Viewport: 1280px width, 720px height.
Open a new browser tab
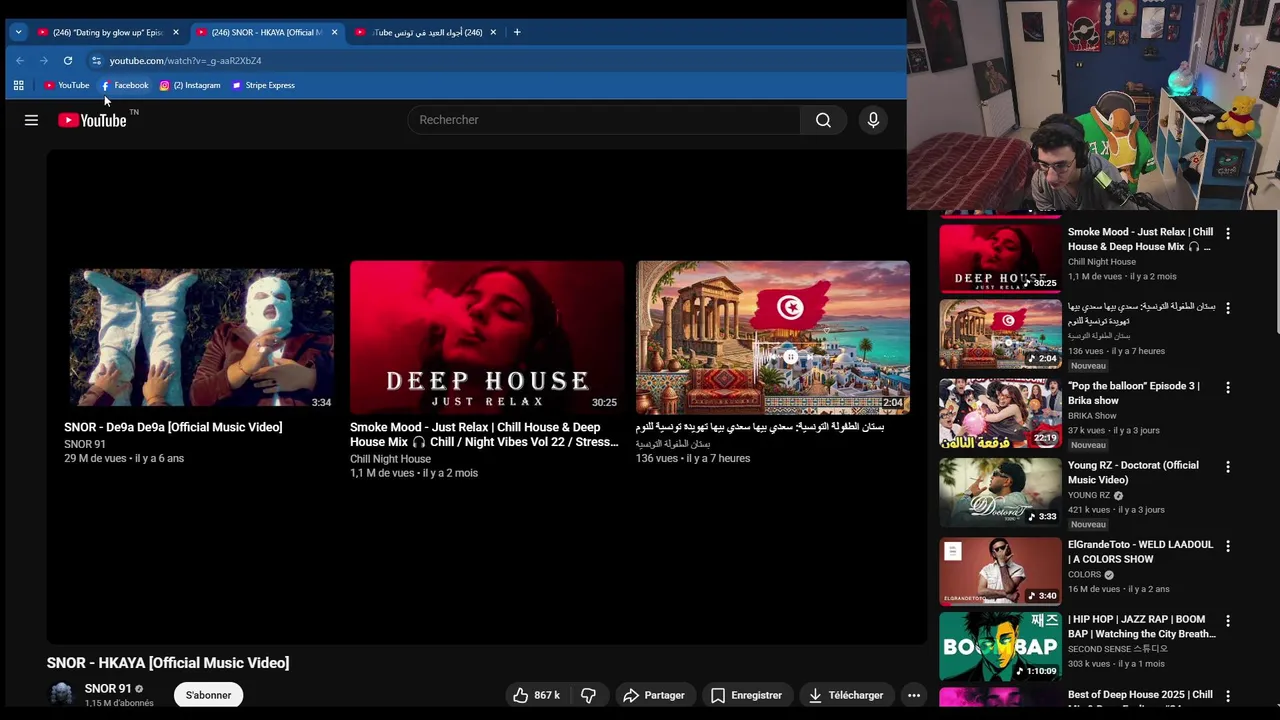point(517,32)
